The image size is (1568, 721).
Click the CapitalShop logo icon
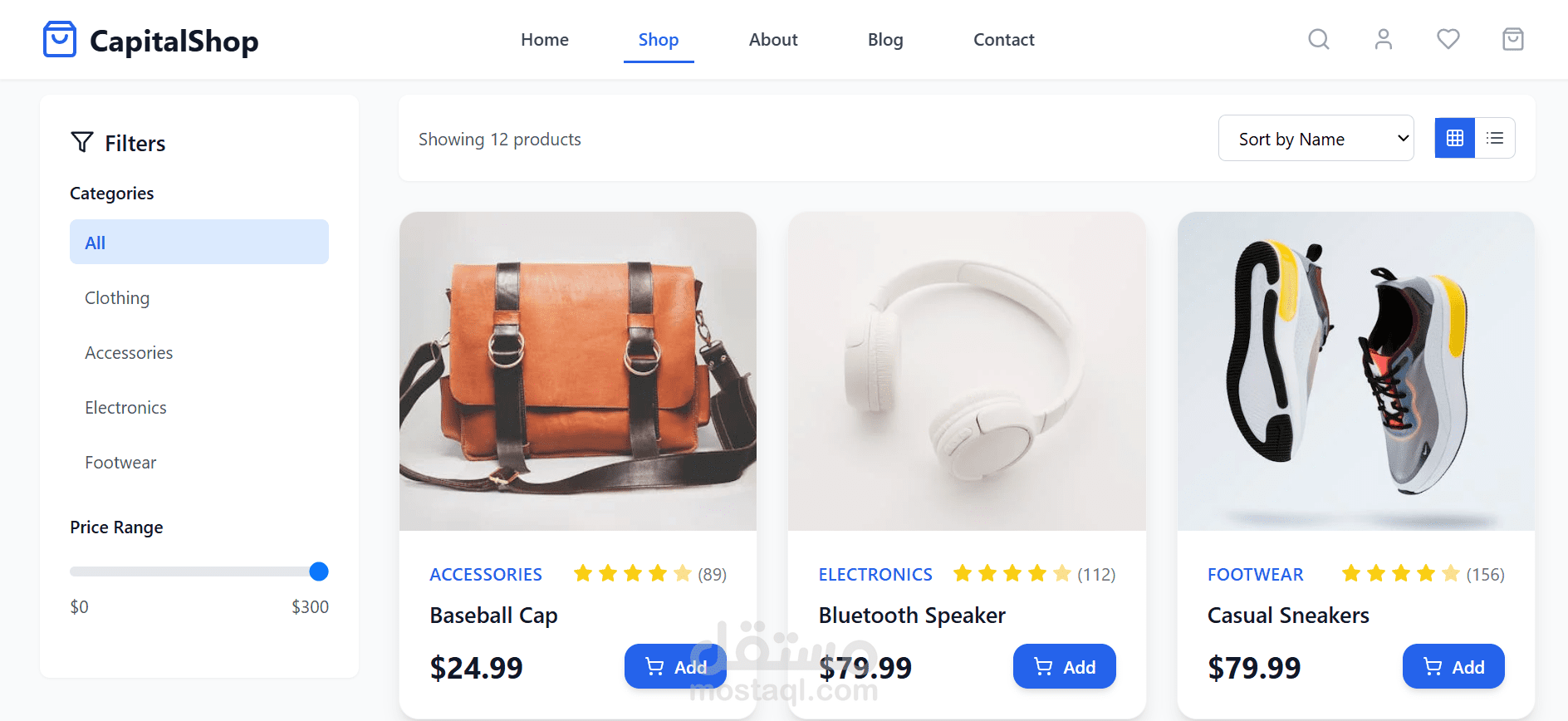click(x=59, y=38)
